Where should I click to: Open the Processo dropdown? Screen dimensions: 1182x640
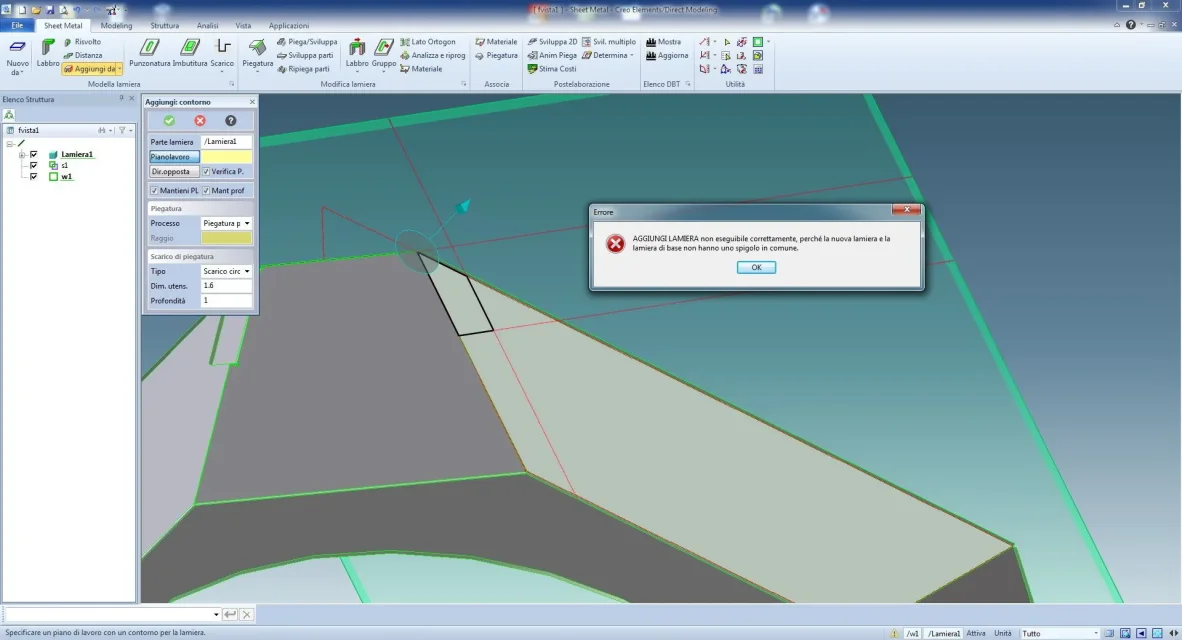226,223
